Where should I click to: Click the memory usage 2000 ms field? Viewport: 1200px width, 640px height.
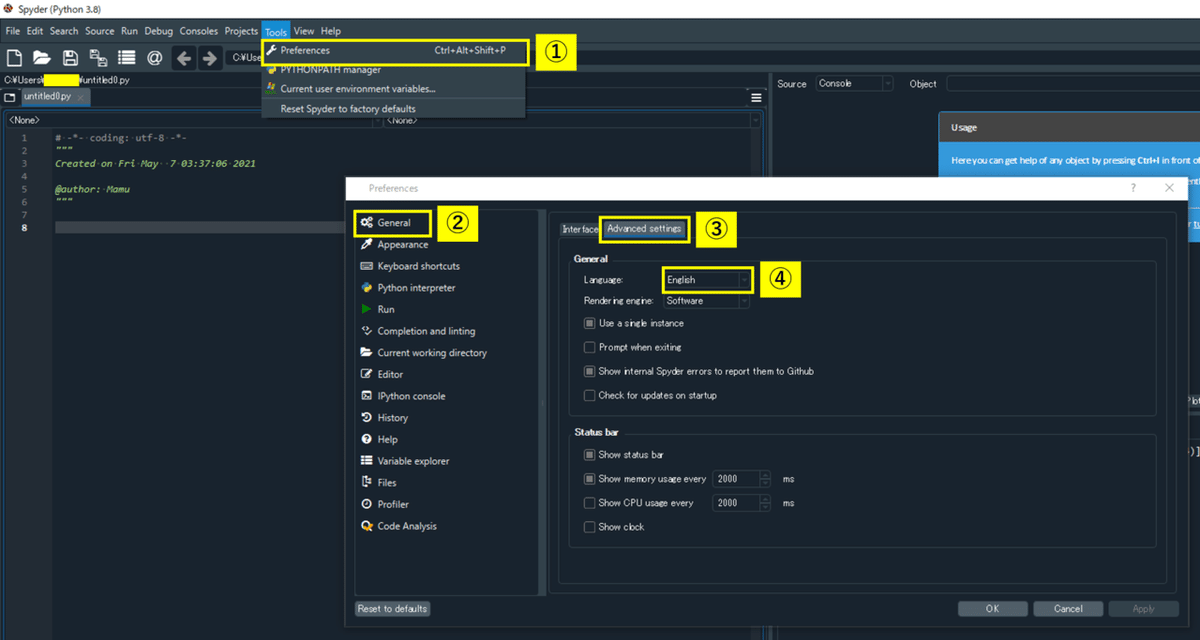click(735, 479)
